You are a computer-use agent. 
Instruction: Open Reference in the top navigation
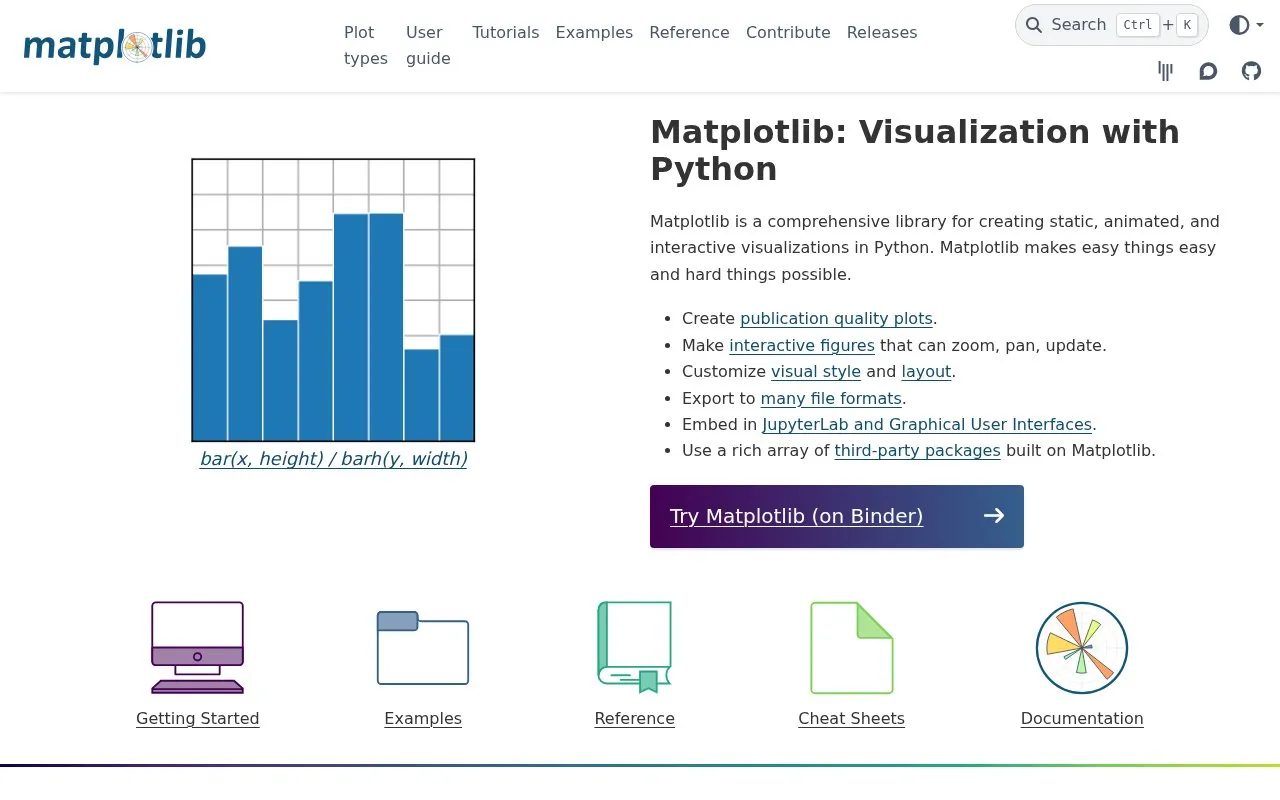point(689,32)
